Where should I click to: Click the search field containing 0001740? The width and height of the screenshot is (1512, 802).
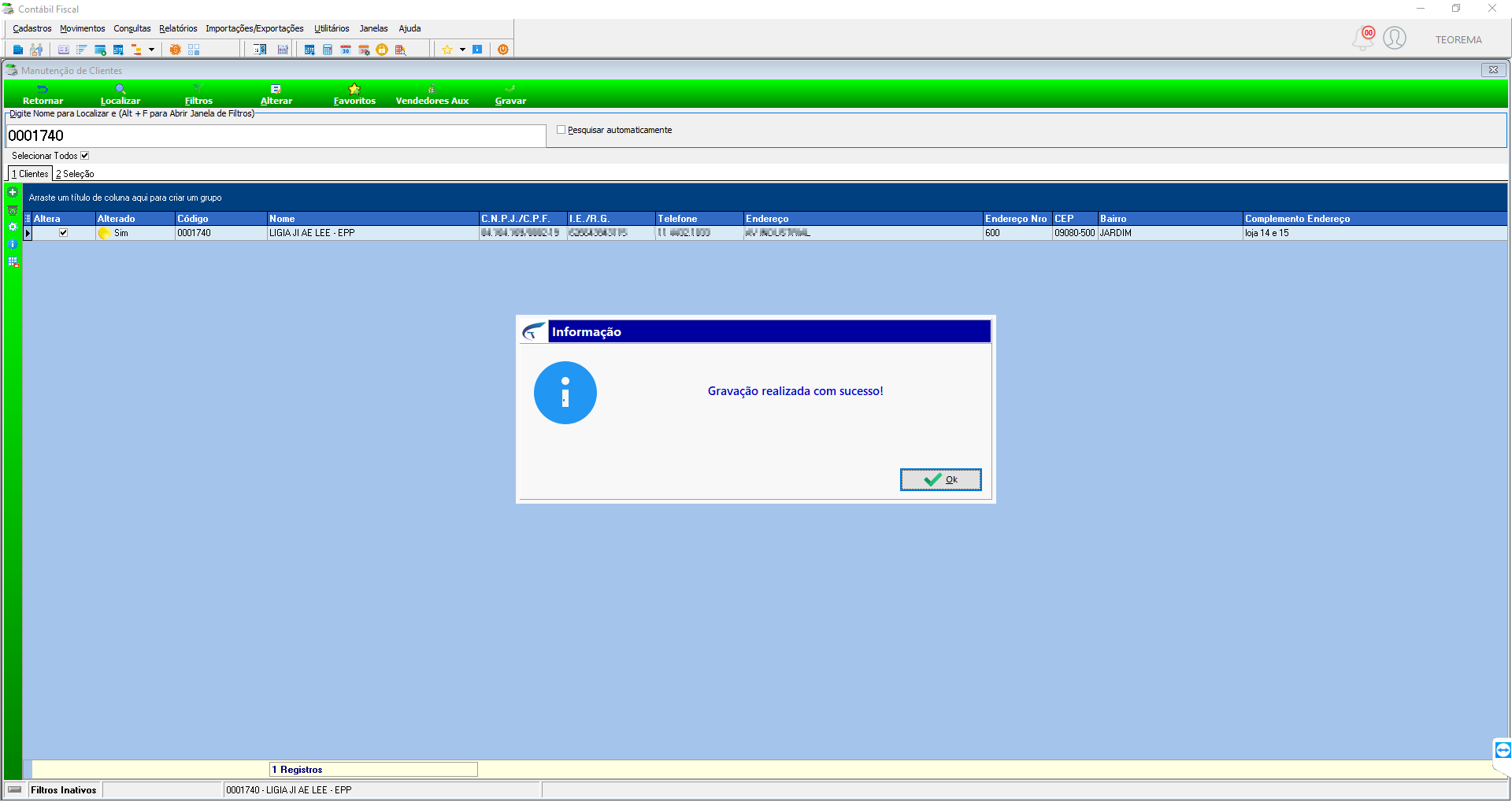pos(276,135)
